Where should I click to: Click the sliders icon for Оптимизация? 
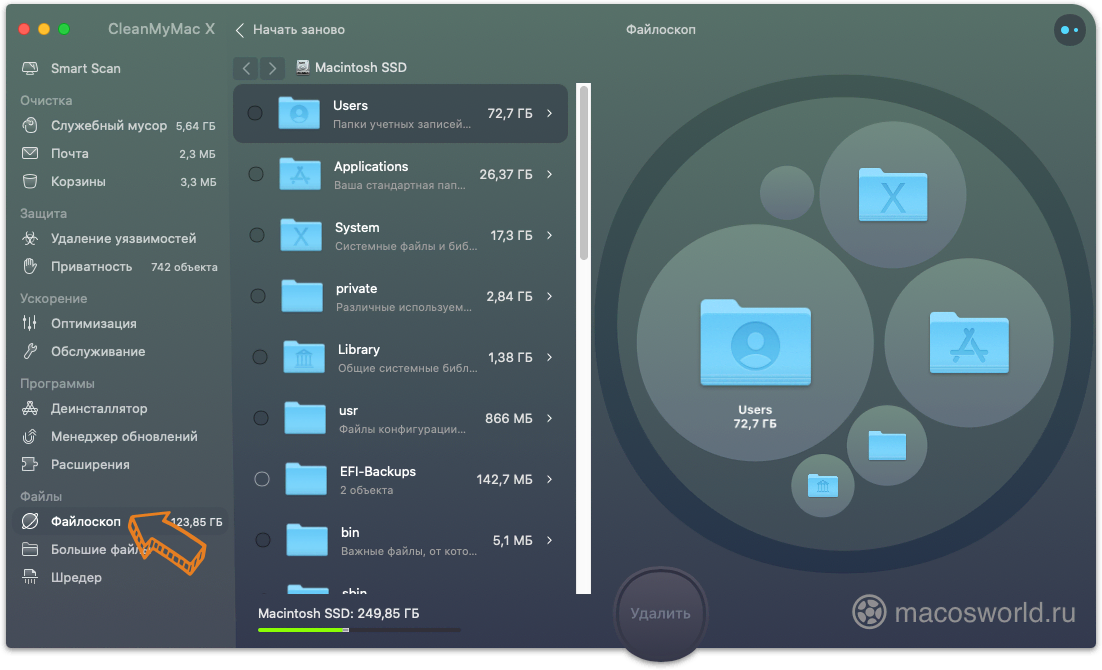(30, 323)
